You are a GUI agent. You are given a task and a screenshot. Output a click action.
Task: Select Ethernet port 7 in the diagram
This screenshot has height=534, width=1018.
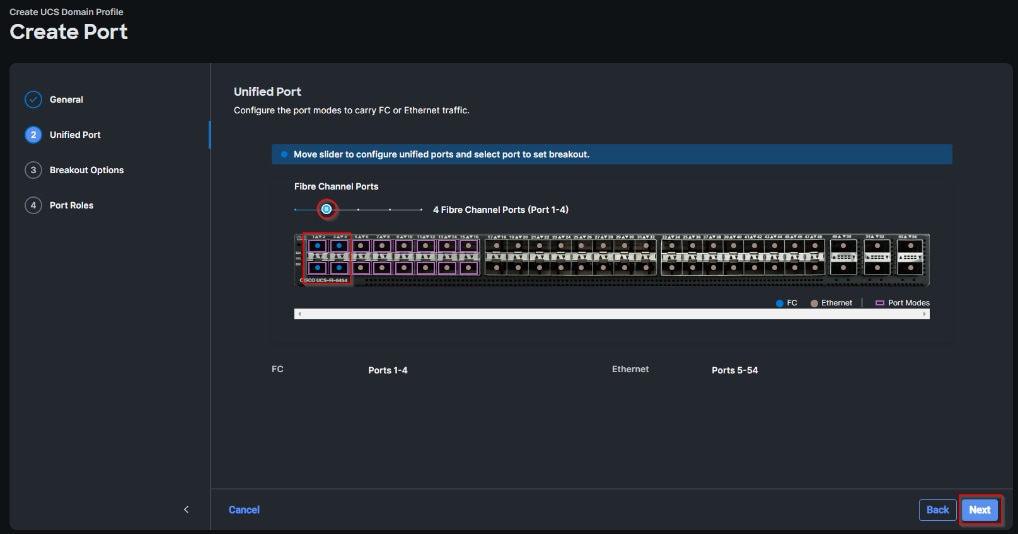pos(382,246)
